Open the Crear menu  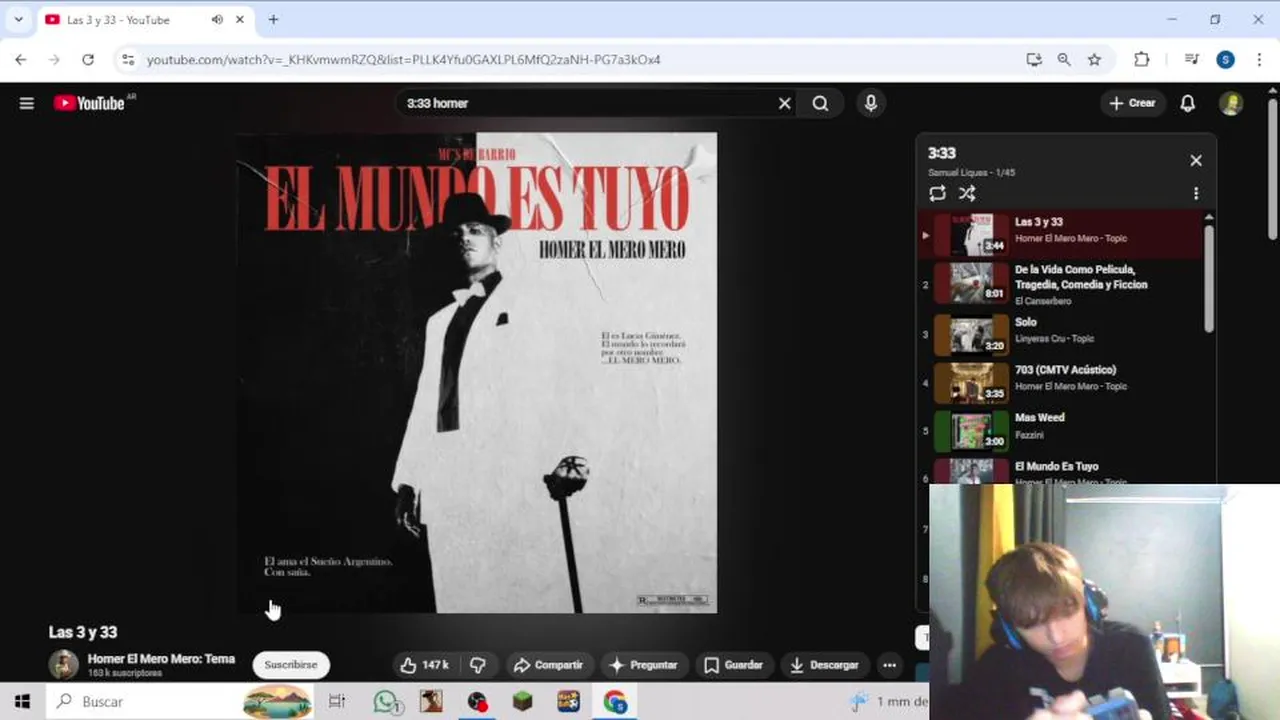click(x=1132, y=103)
